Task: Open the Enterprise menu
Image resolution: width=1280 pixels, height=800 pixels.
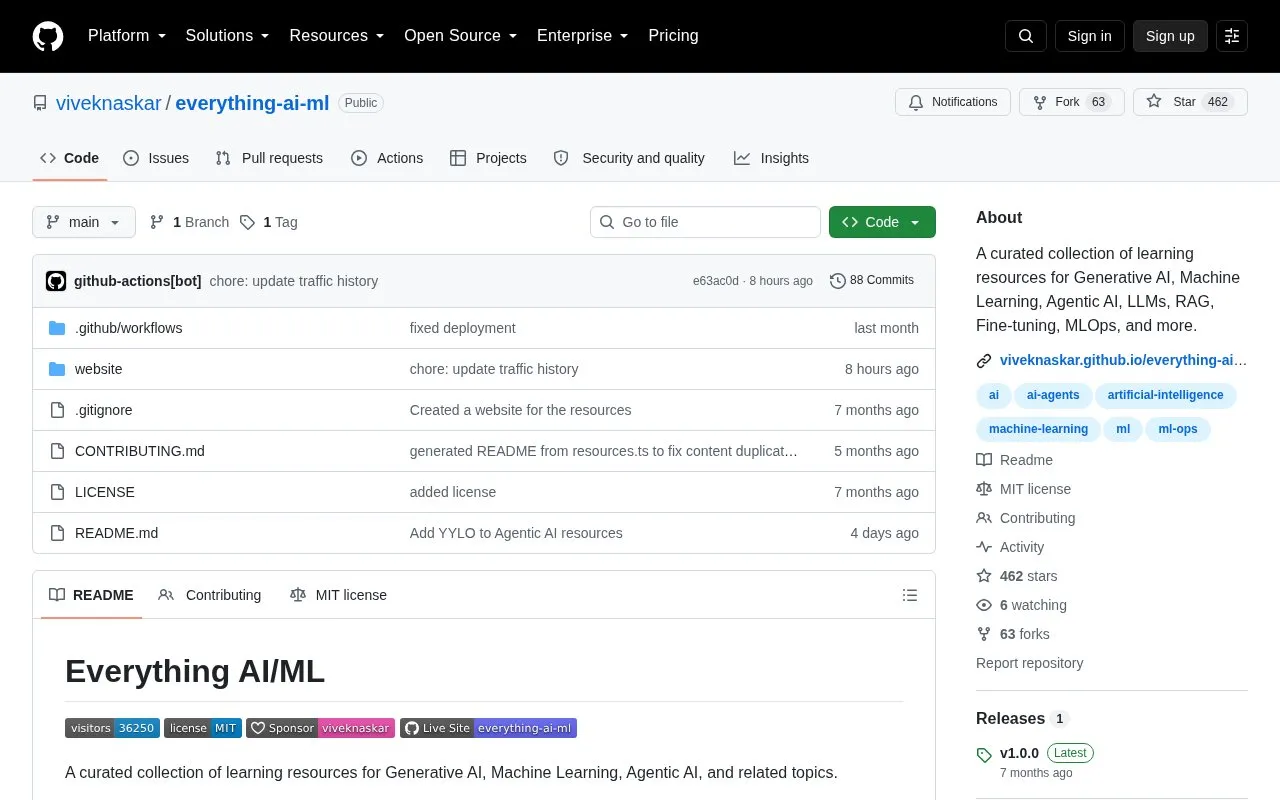Action: coord(583,36)
